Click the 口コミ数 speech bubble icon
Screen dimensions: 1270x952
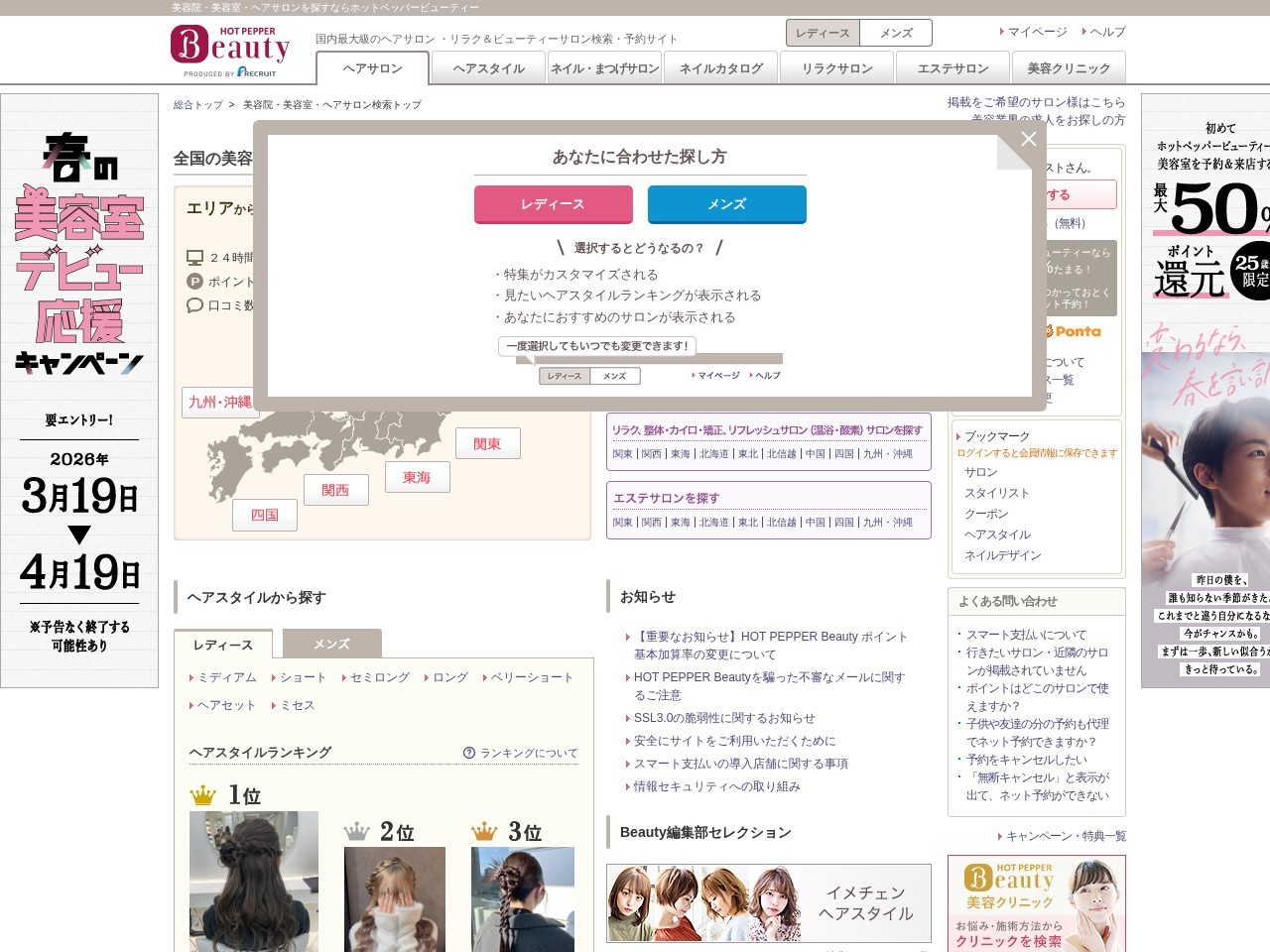tap(194, 305)
